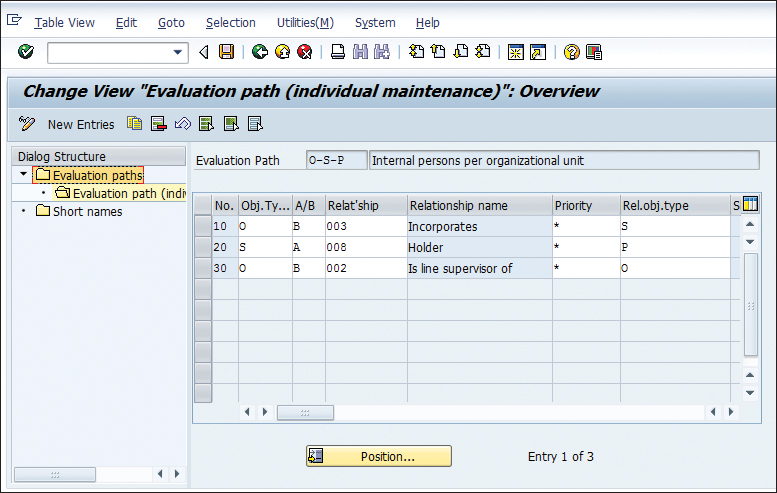The height and width of the screenshot is (493, 777).
Task: Click the Delete entry icon
Action: click(x=159, y=123)
